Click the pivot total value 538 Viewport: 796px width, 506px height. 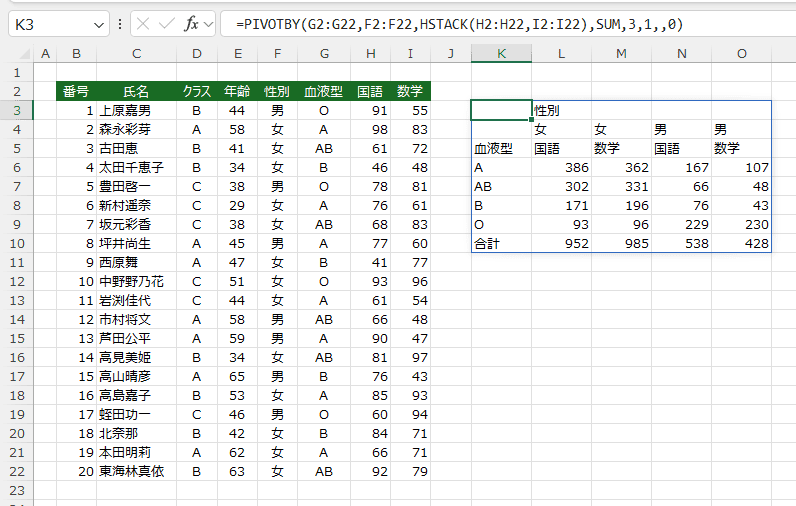682,243
